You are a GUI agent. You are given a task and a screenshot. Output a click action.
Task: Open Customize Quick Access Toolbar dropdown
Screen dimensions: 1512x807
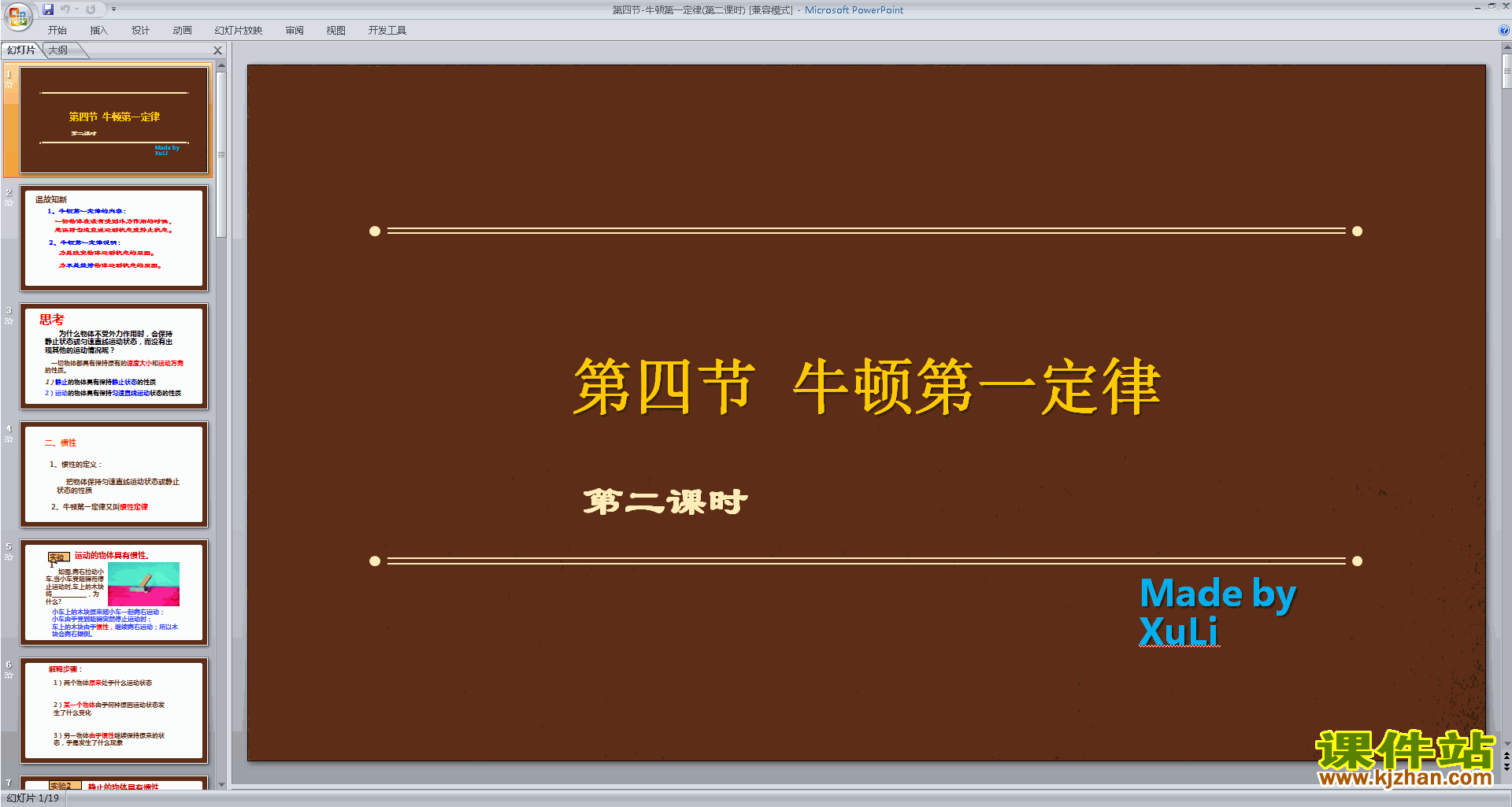click(113, 9)
